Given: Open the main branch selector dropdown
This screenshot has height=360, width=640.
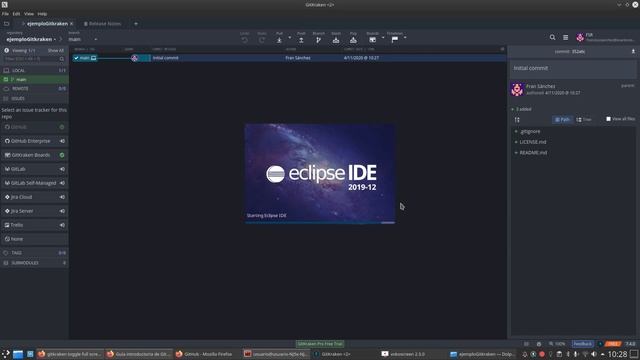Looking at the screenshot, I should coord(83,39).
